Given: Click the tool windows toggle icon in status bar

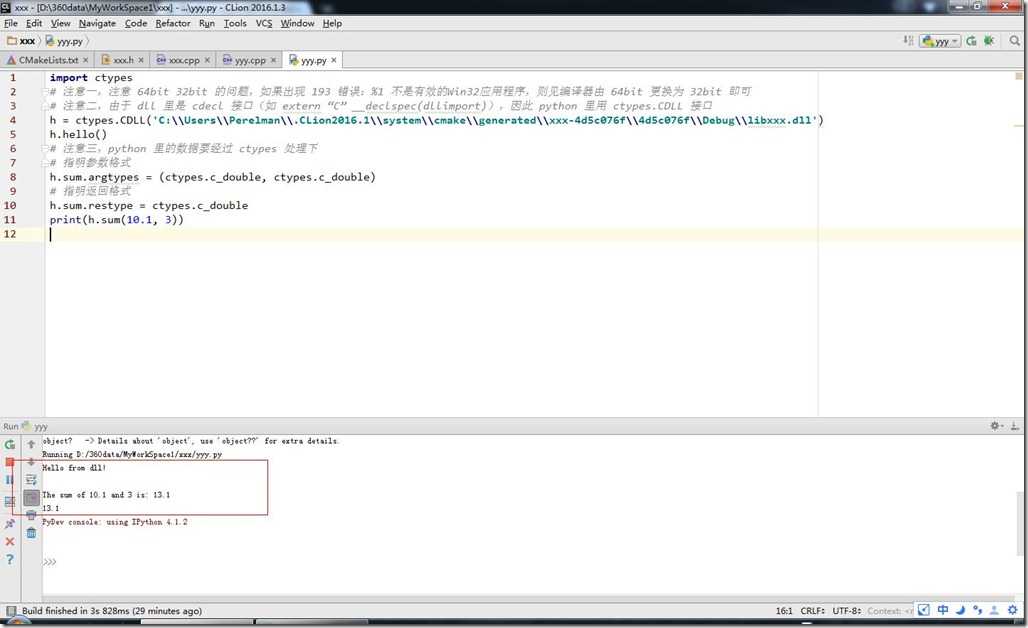Looking at the screenshot, I should 10,611.
